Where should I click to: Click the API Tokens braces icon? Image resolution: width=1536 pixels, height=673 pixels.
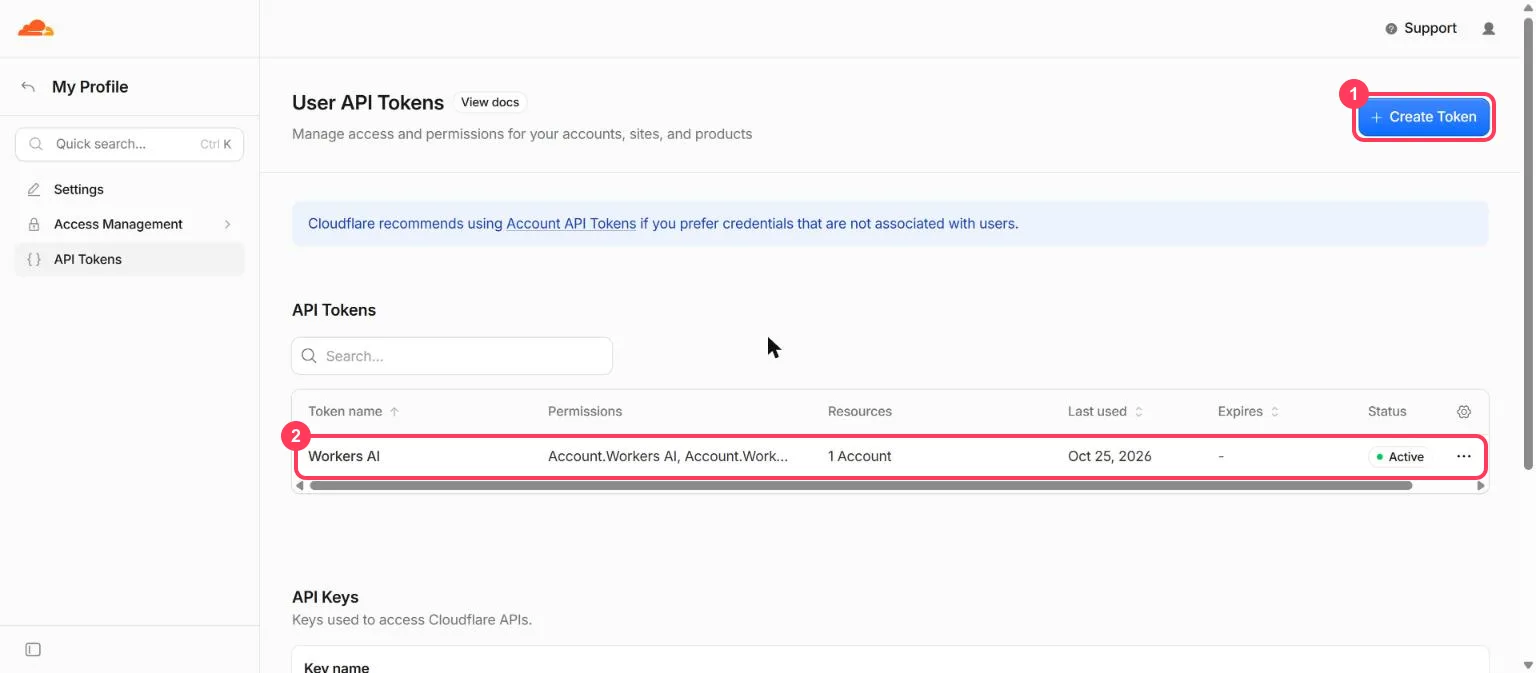34,260
